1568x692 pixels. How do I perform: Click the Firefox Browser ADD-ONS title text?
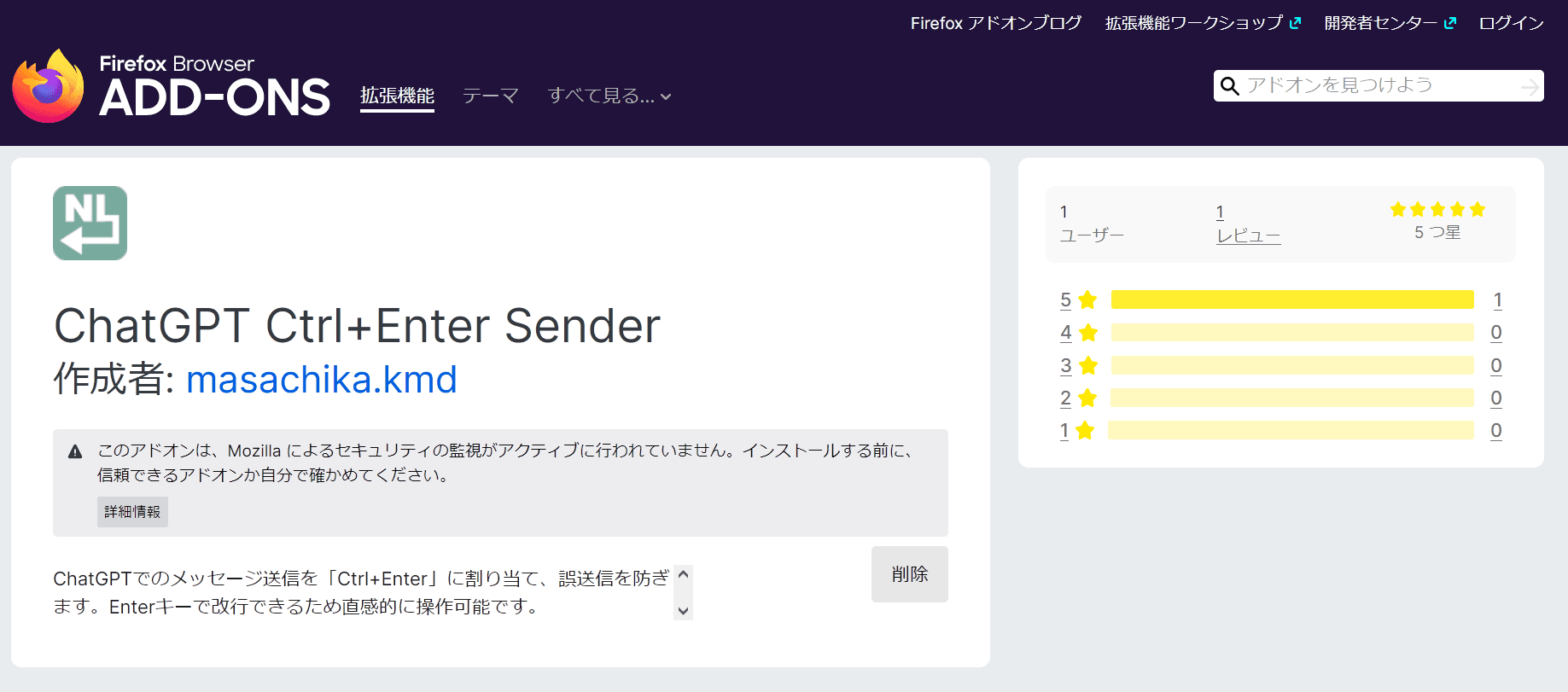214,86
